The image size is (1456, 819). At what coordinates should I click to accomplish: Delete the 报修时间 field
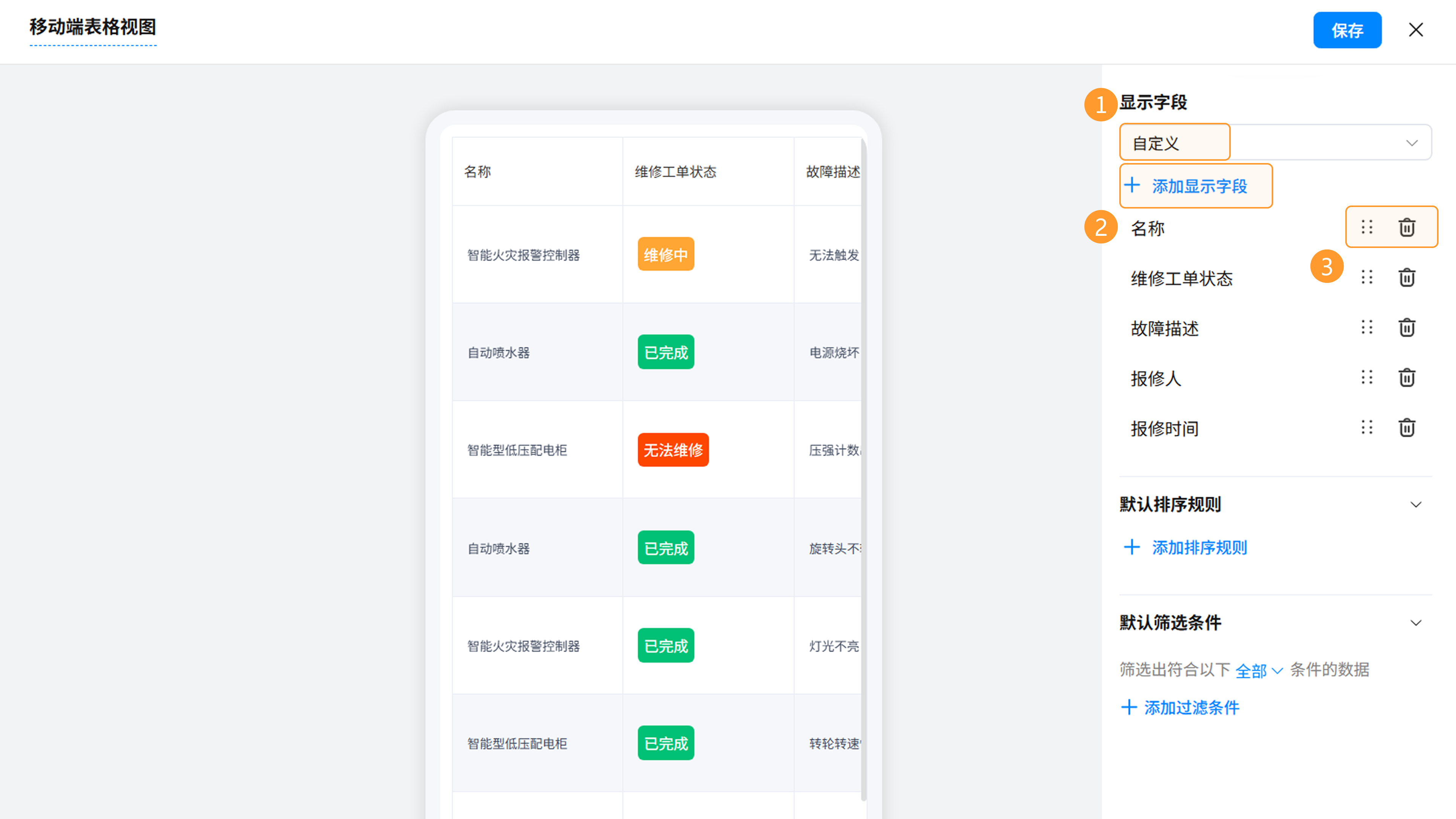(x=1406, y=428)
